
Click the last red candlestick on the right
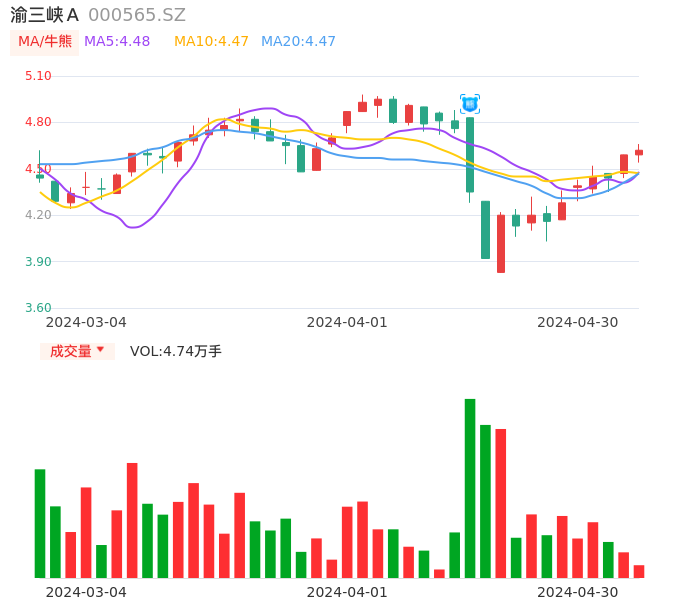(x=639, y=152)
